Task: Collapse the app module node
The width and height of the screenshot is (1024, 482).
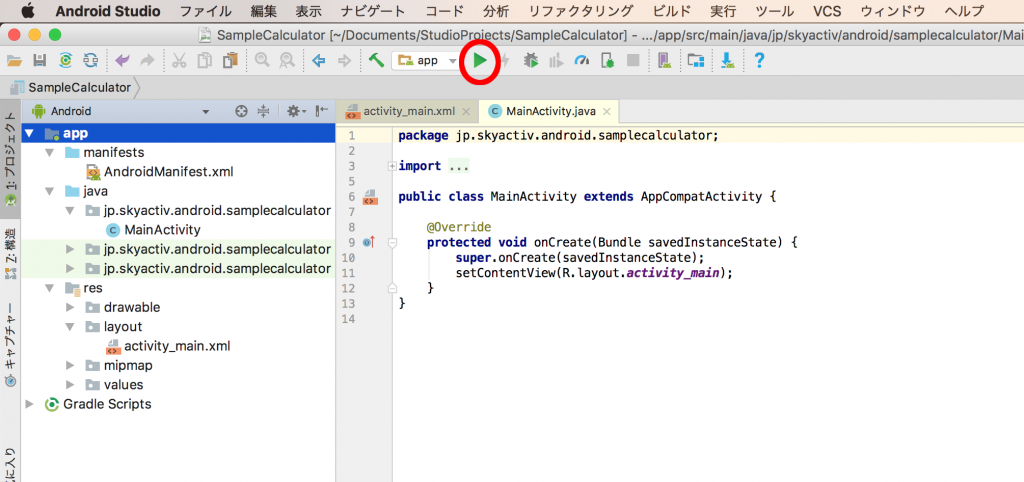Action: (30, 134)
